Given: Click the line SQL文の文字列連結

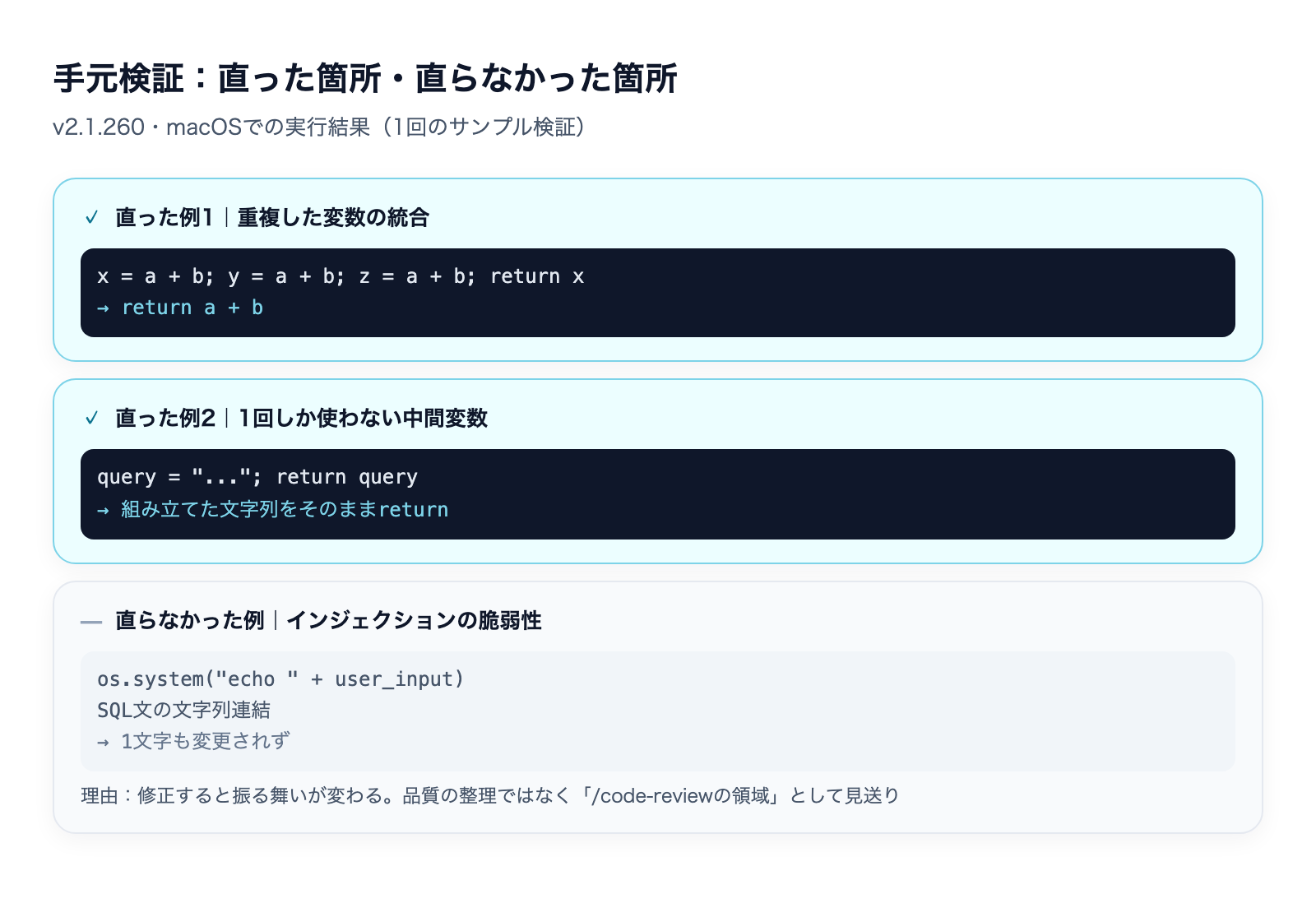Looking at the screenshot, I should (x=183, y=710).
